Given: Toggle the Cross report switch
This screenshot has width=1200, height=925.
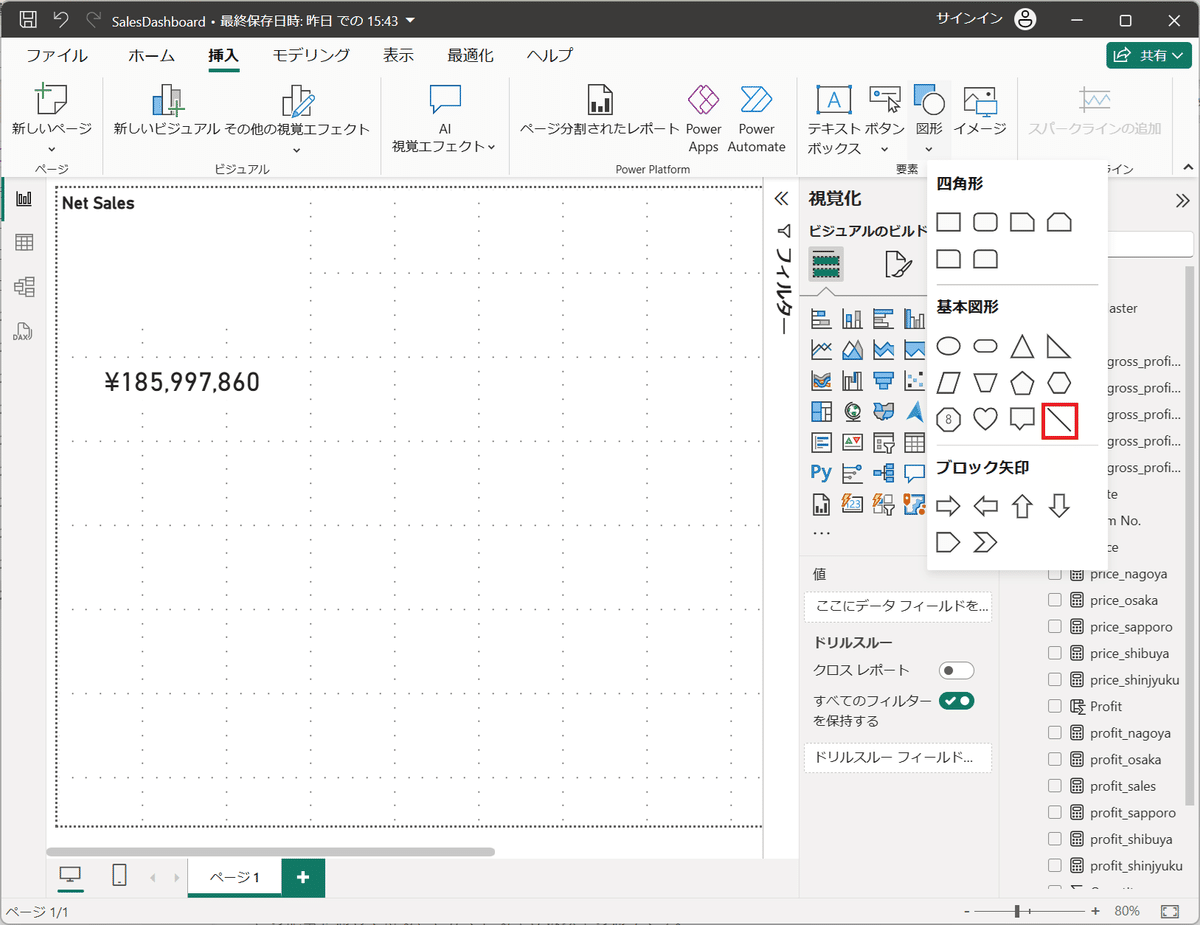Looking at the screenshot, I should point(956,670).
